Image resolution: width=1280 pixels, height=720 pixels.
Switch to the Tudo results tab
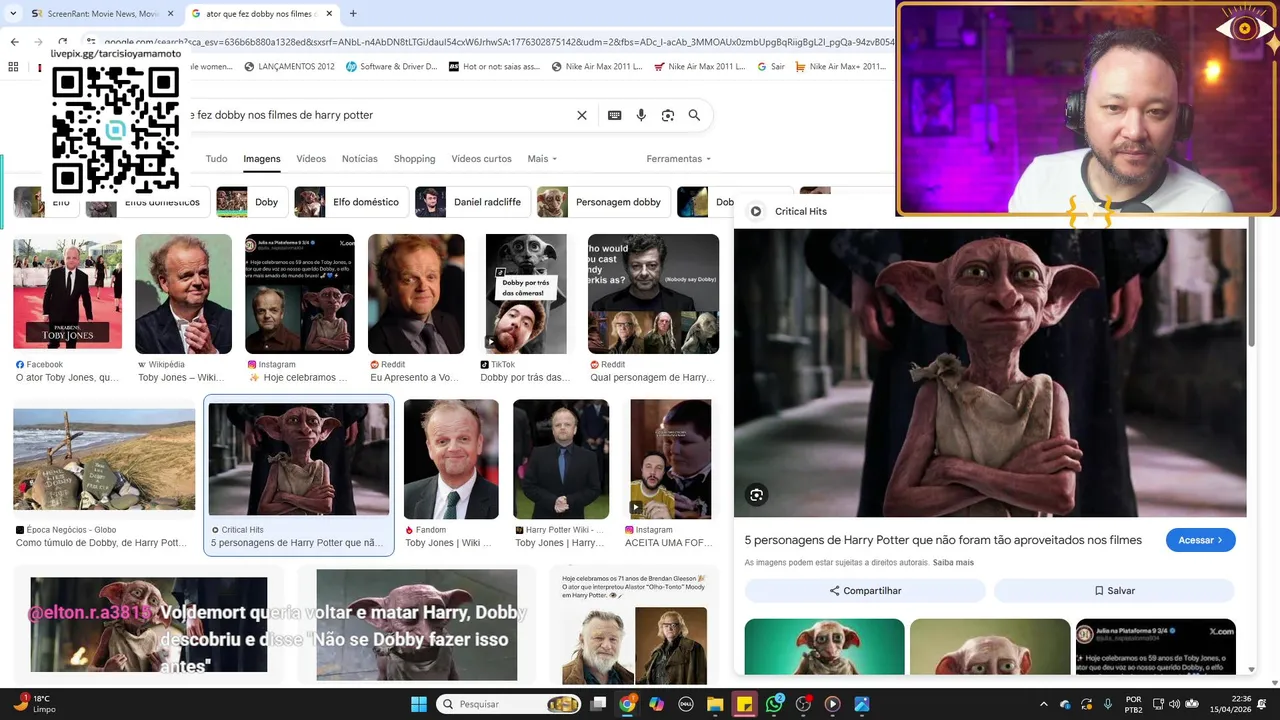pyautogui.click(x=216, y=159)
